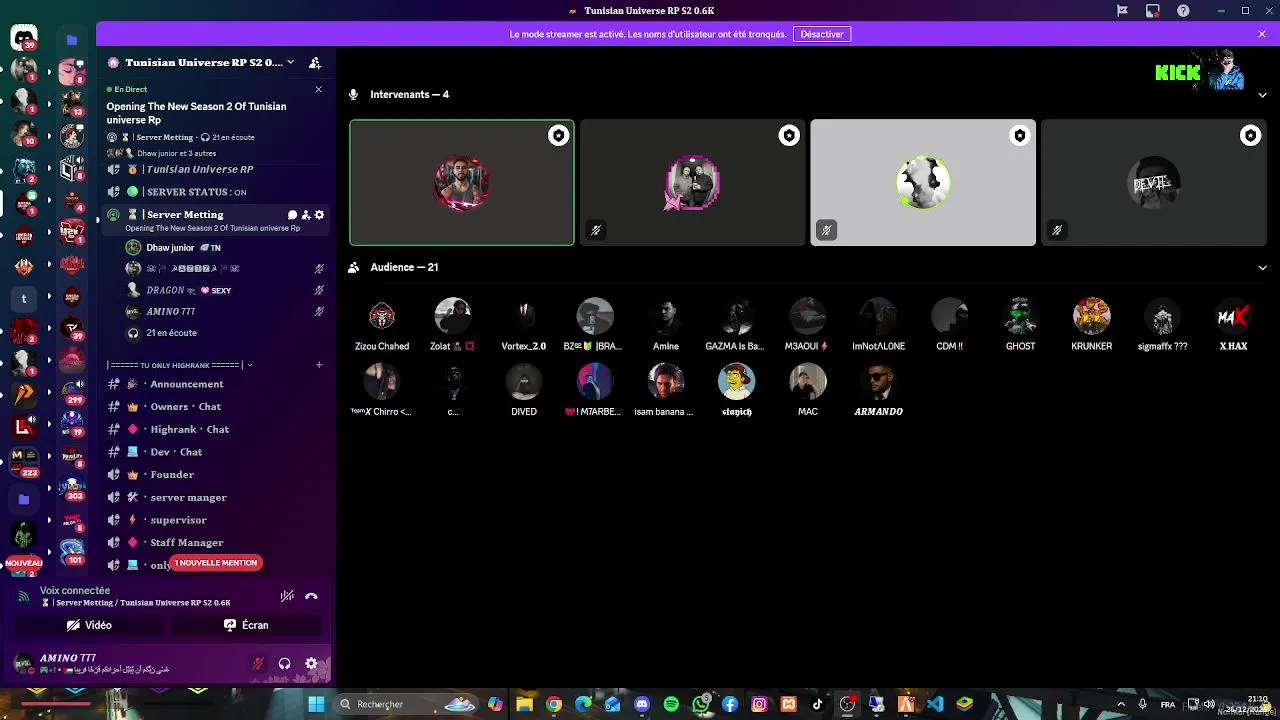Open Visual Studio Code from taskbar
1280x720 pixels.
point(935,704)
